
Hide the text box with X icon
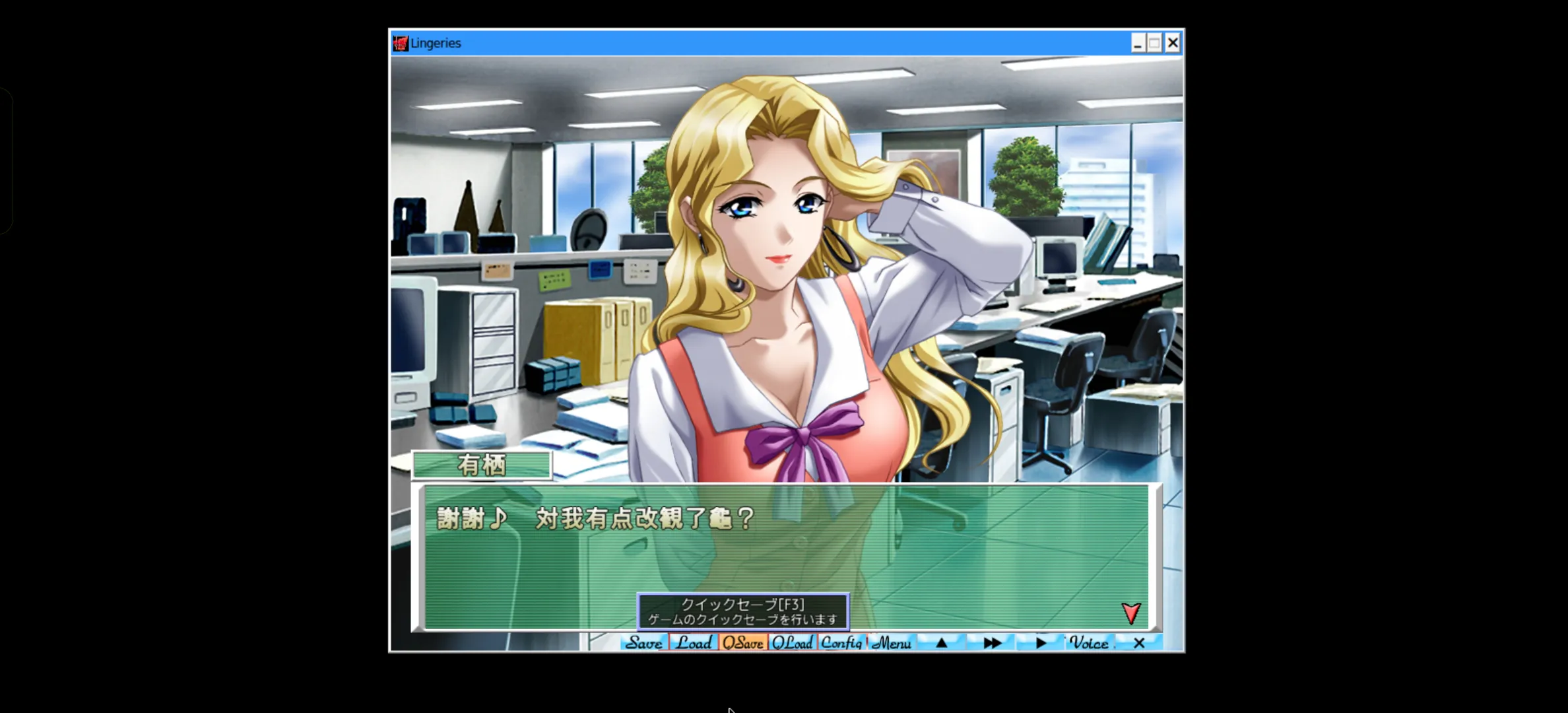[x=1139, y=643]
